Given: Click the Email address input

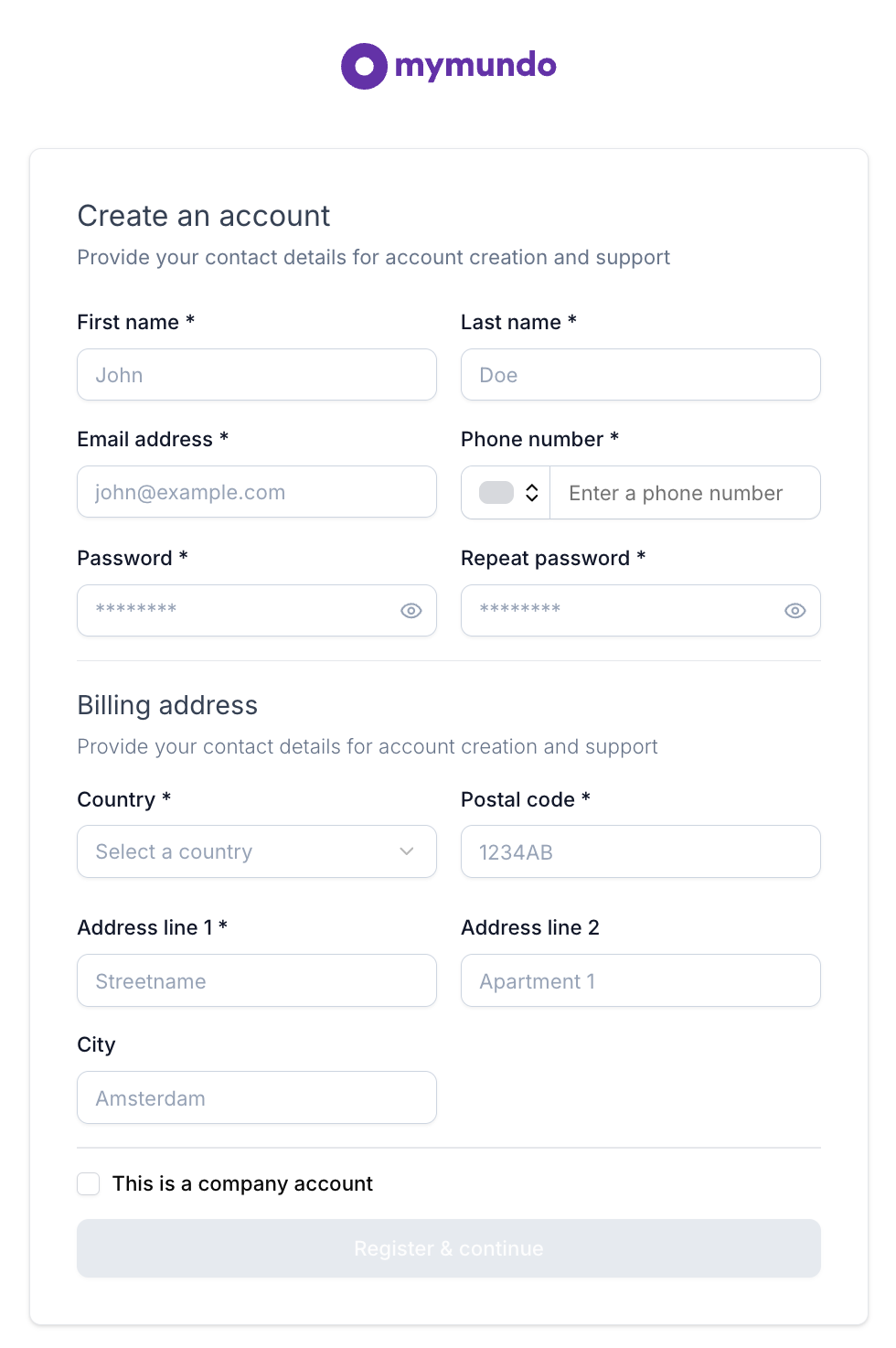Looking at the screenshot, I should 256,492.
